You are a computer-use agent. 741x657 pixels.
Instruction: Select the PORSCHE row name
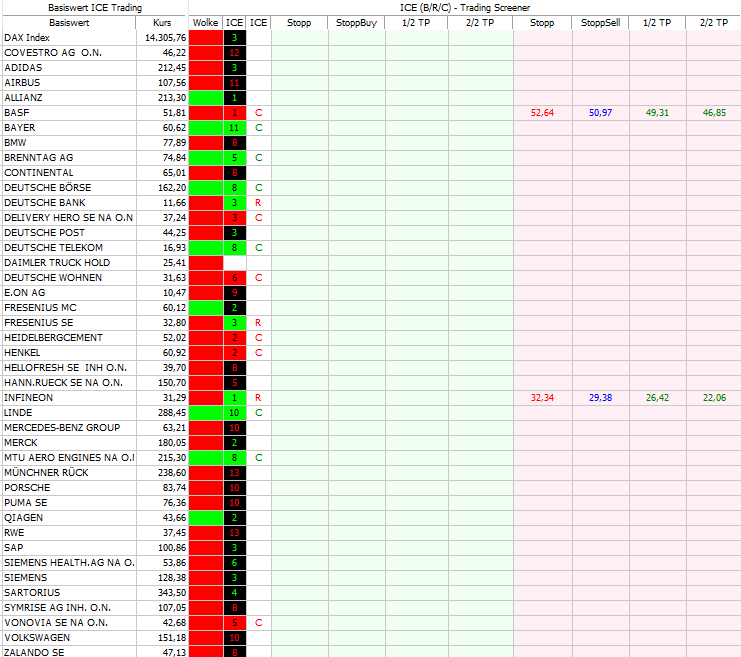[27, 488]
